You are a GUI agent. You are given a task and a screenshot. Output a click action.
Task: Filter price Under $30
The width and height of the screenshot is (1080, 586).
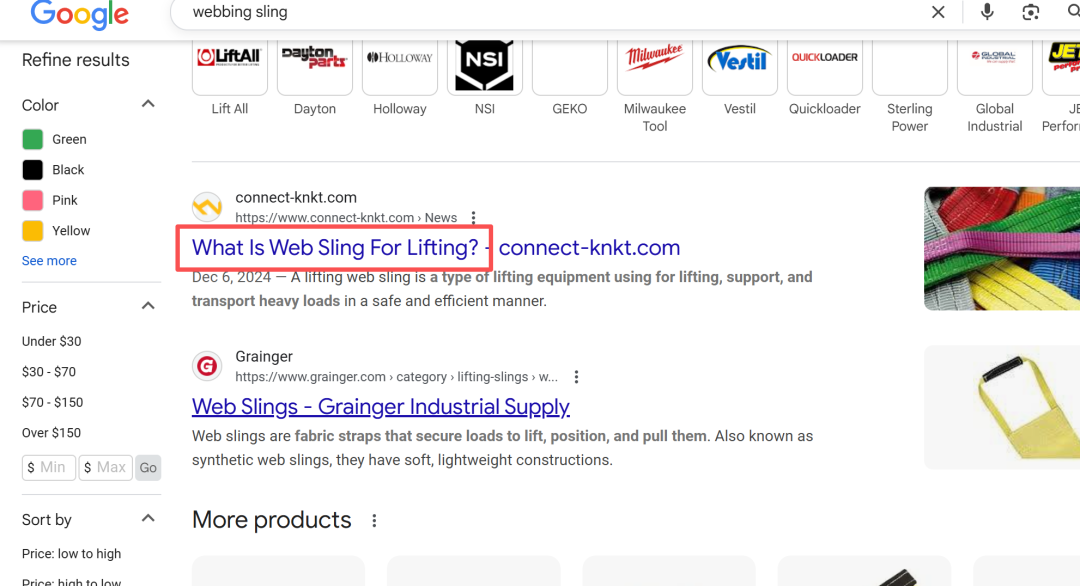coord(52,342)
